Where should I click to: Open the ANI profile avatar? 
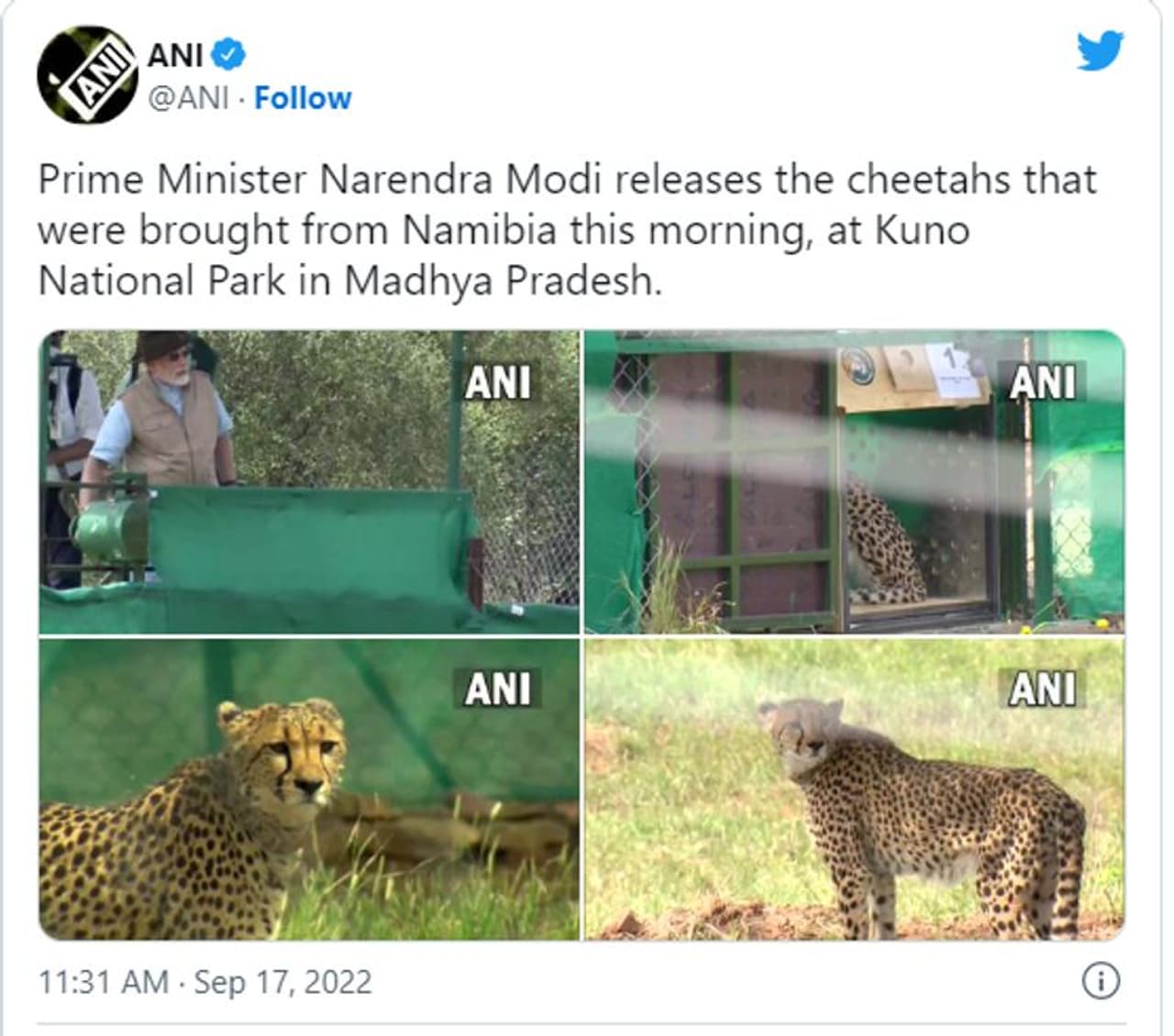click(x=87, y=75)
